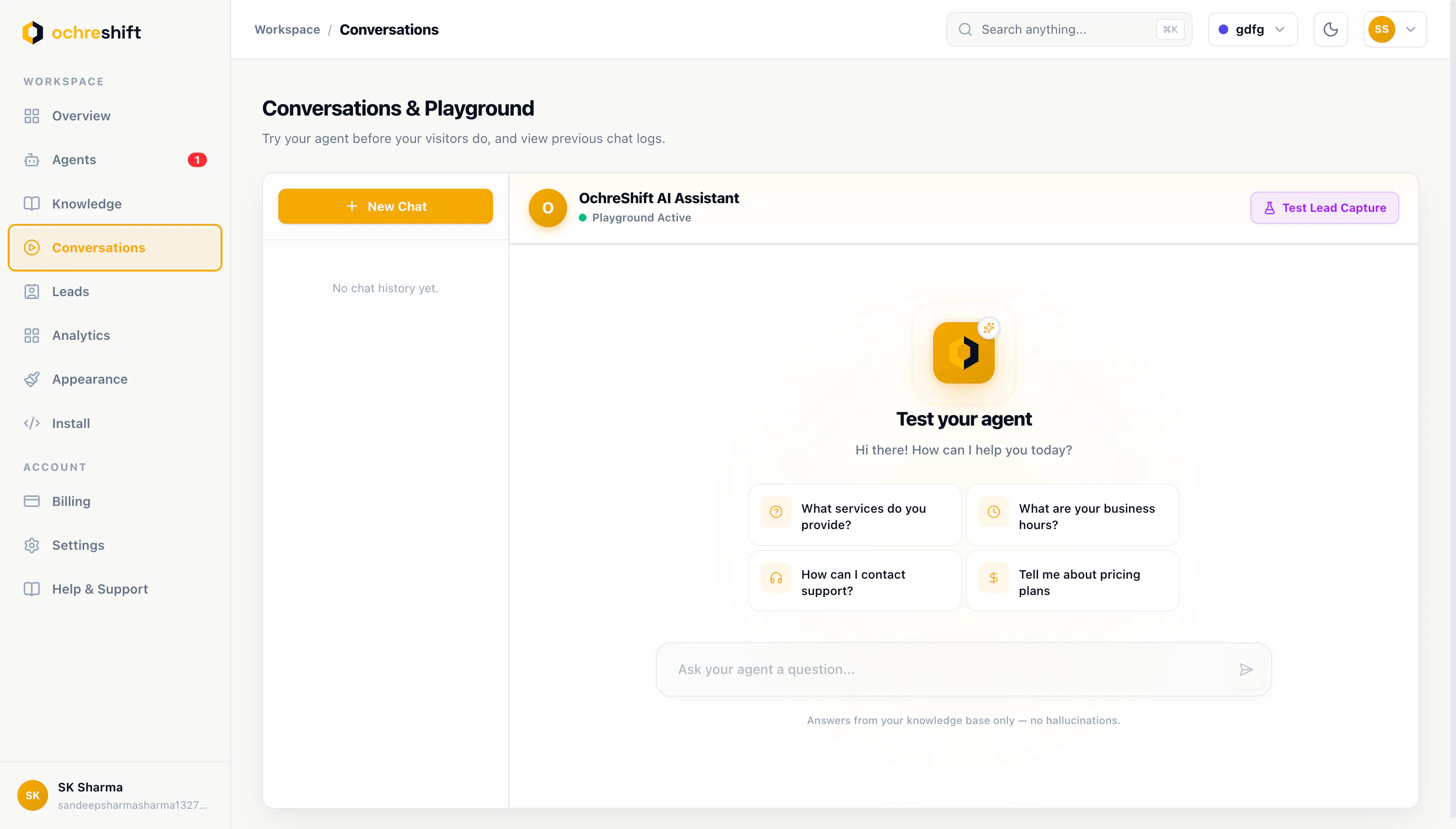Click the Help & Support book icon
1456x829 pixels.
click(x=32, y=589)
